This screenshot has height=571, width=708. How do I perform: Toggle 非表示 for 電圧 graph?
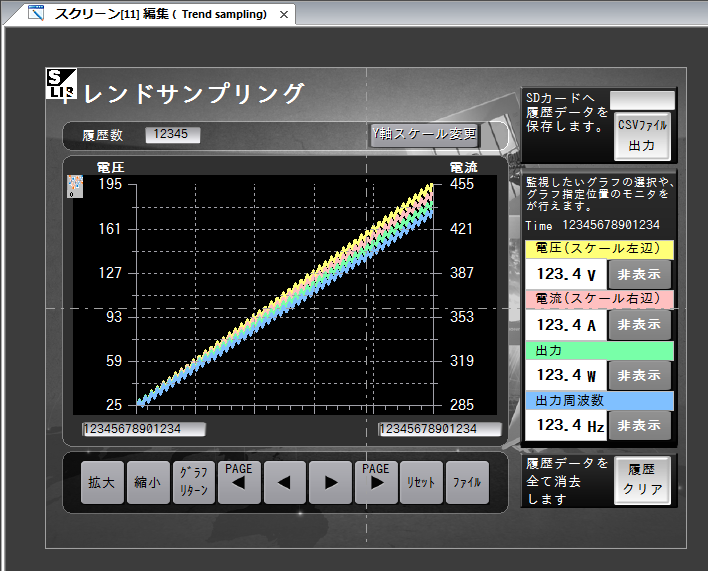640,274
